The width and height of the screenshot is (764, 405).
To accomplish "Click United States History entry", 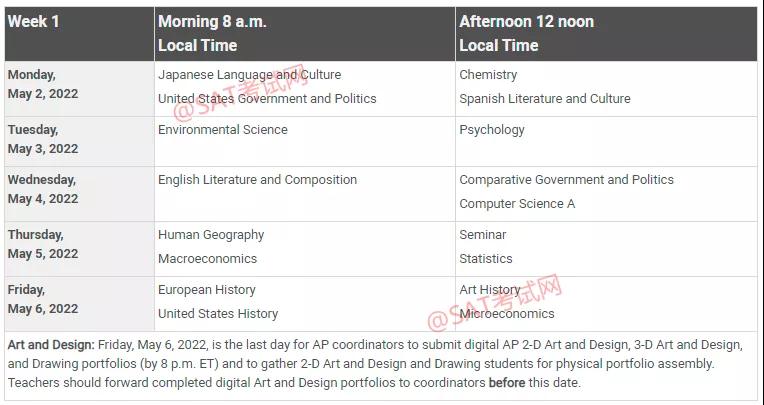I will pyautogui.click(x=218, y=314).
